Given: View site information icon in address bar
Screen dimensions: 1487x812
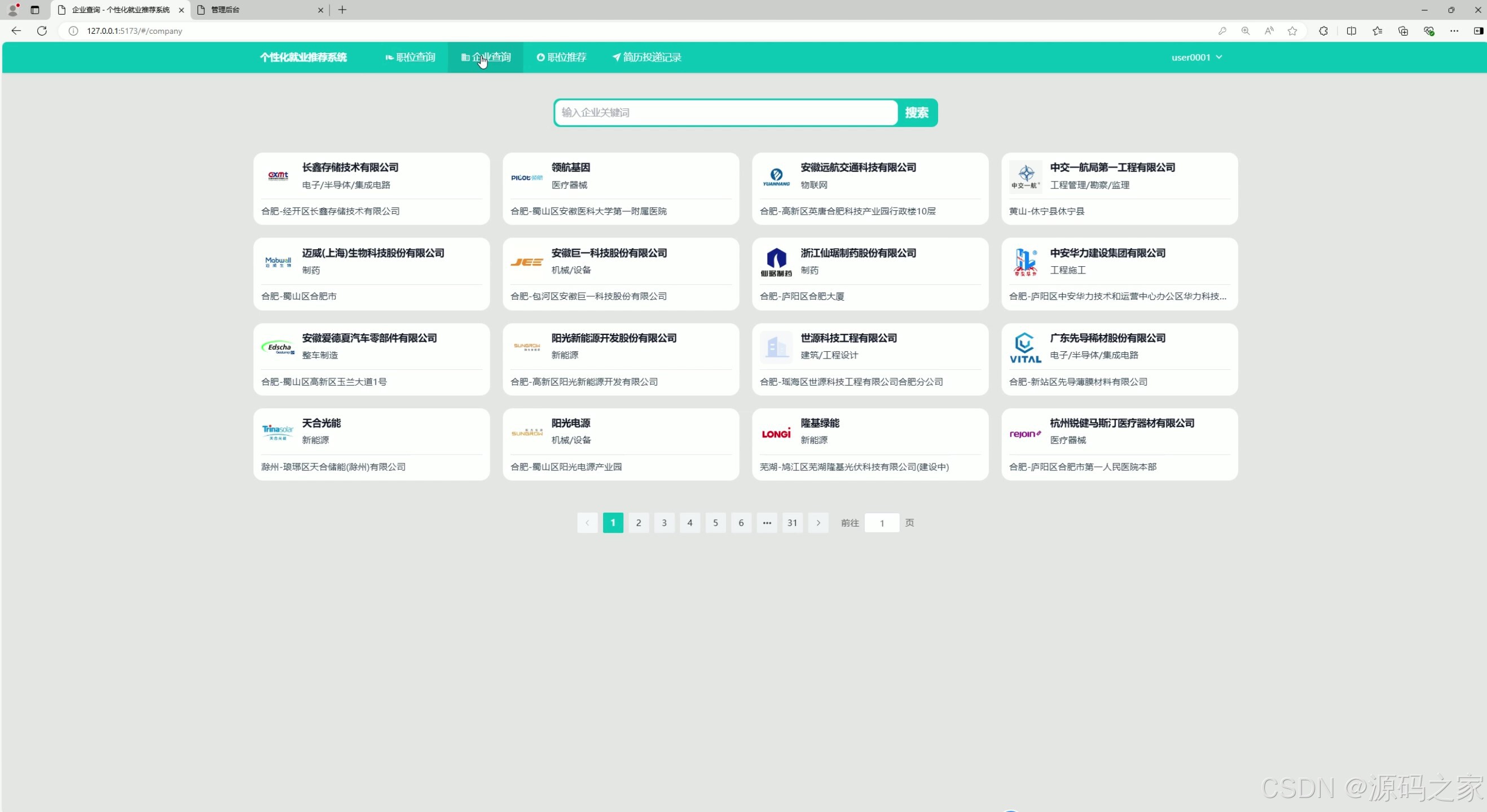Looking at the screenshot, I should 73,31.
